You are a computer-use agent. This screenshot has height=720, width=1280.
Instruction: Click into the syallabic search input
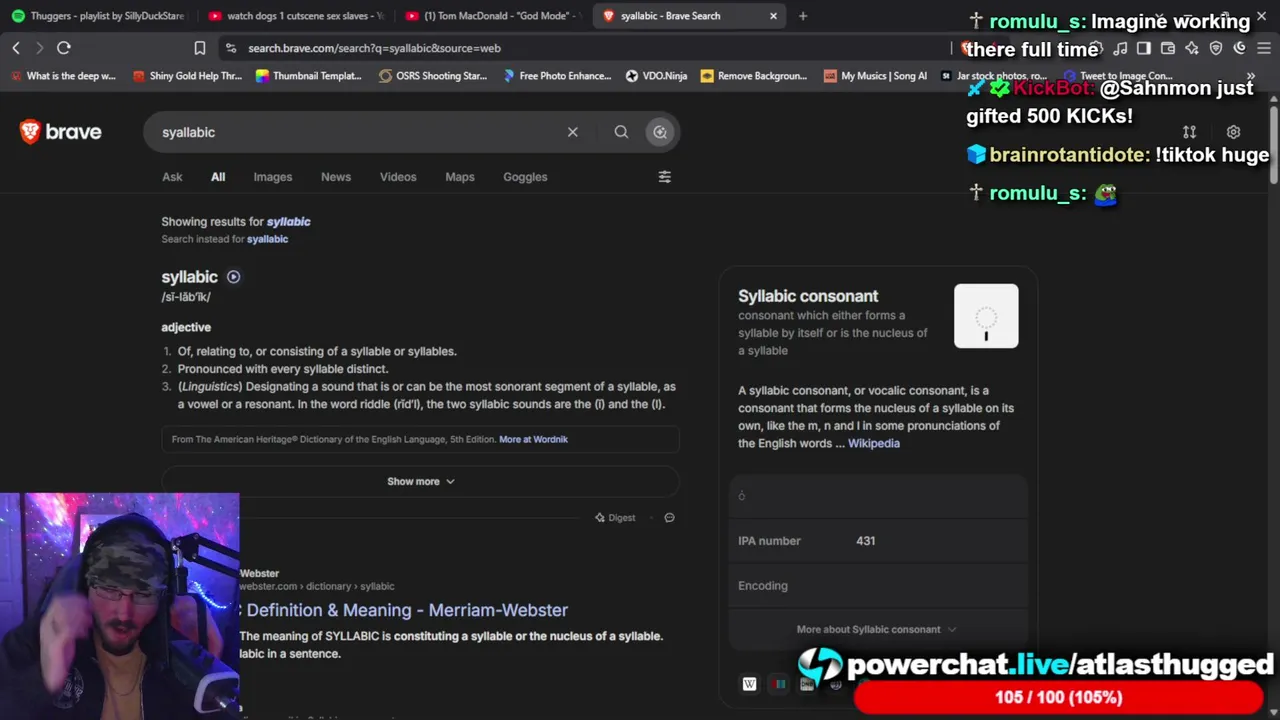pos(355,132)
